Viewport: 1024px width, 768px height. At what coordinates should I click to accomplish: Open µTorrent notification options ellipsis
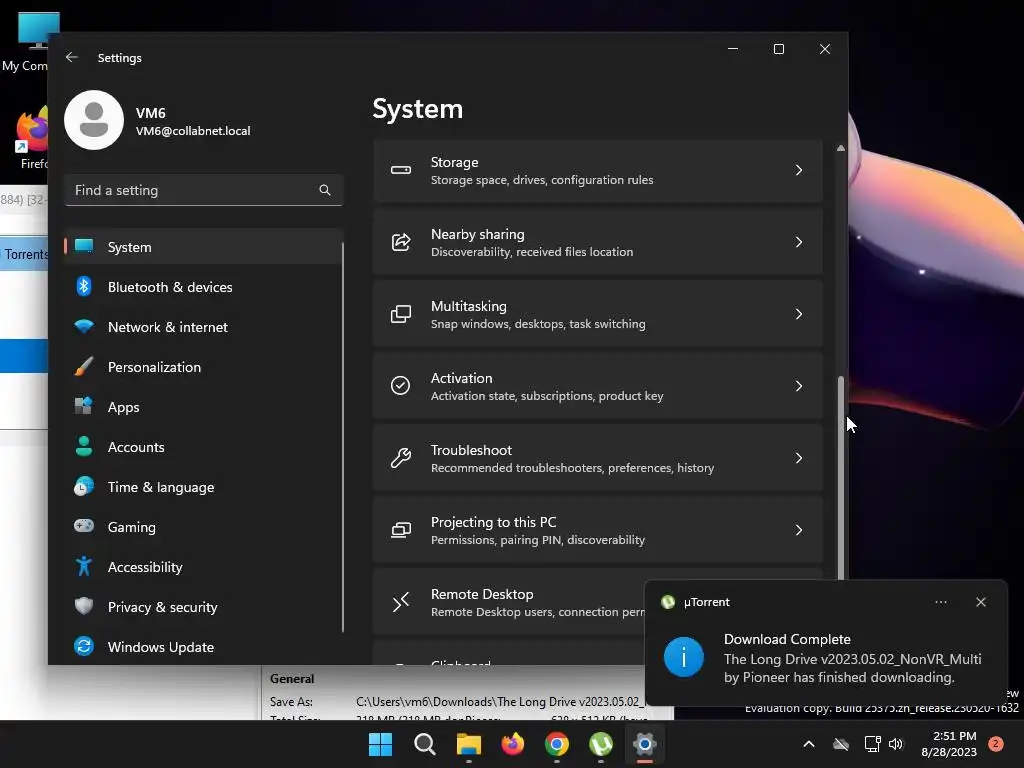[940, 602]
